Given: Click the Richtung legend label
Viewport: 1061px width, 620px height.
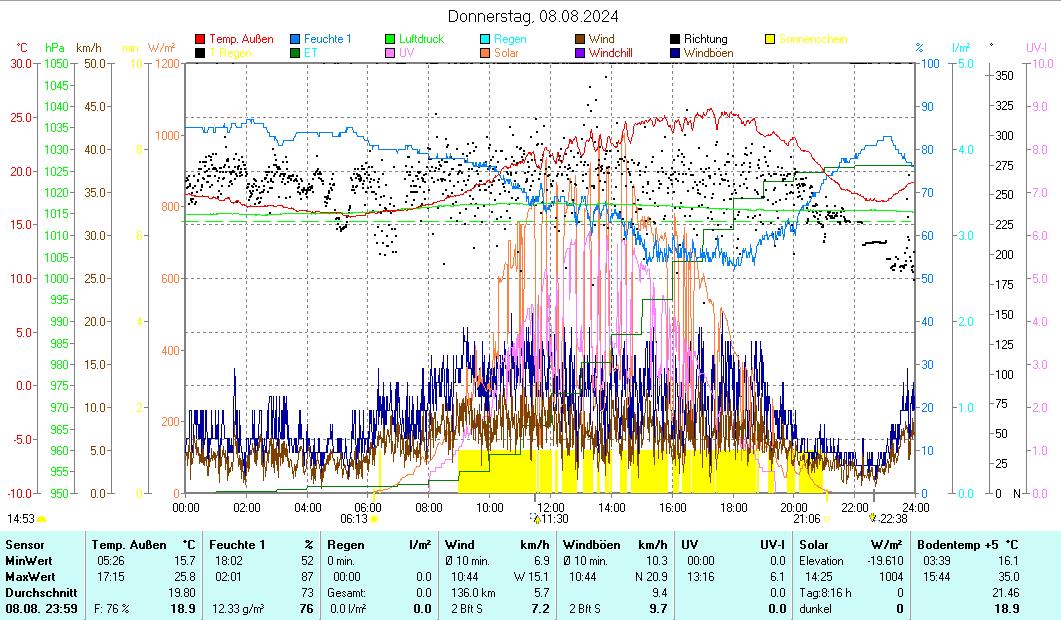Looking at the screenshot, I should pos(705,40).
